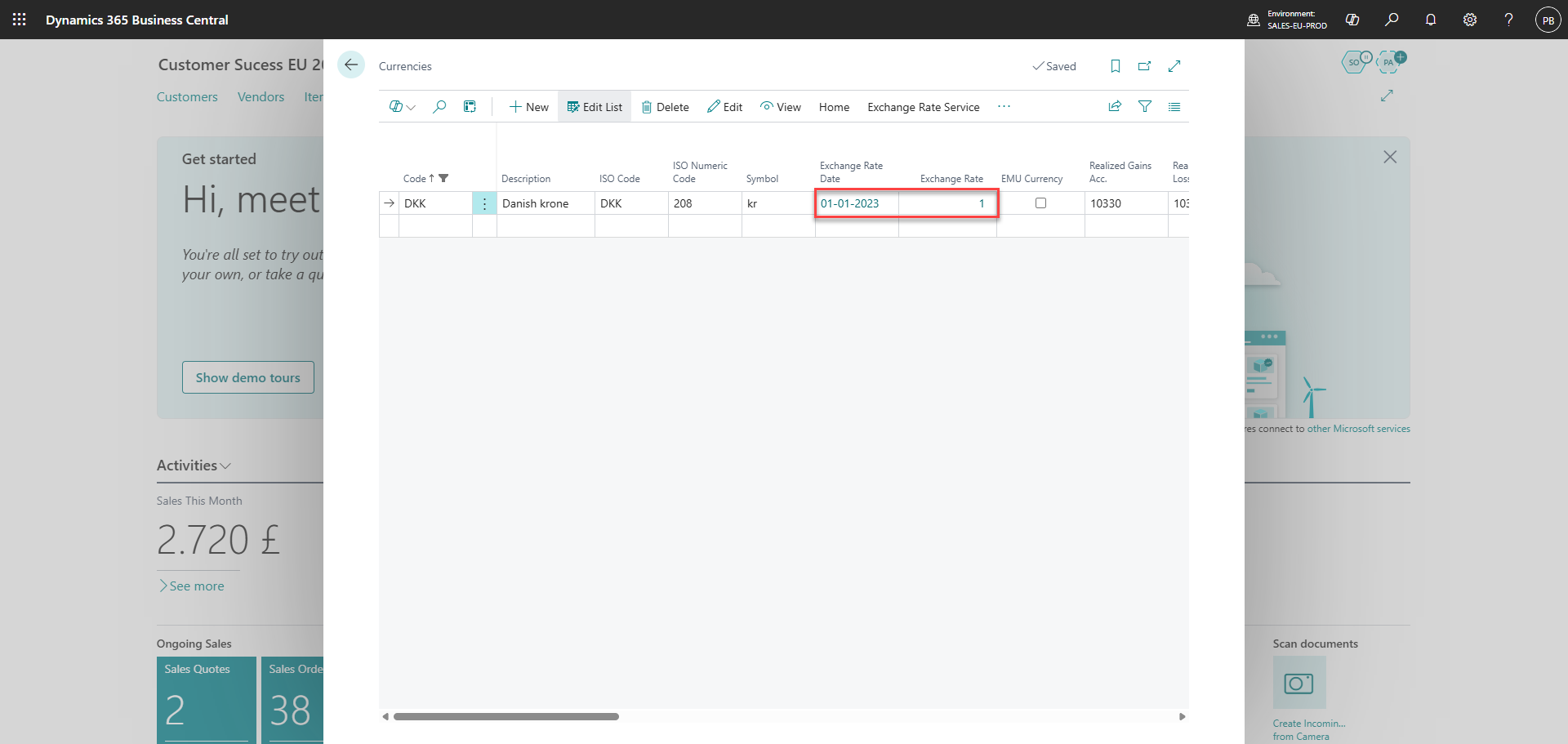The width and height of the screenshot is (1568, 744).
Task: Click the Exchange Rate Date column header
Action: (x=851, y=172)
